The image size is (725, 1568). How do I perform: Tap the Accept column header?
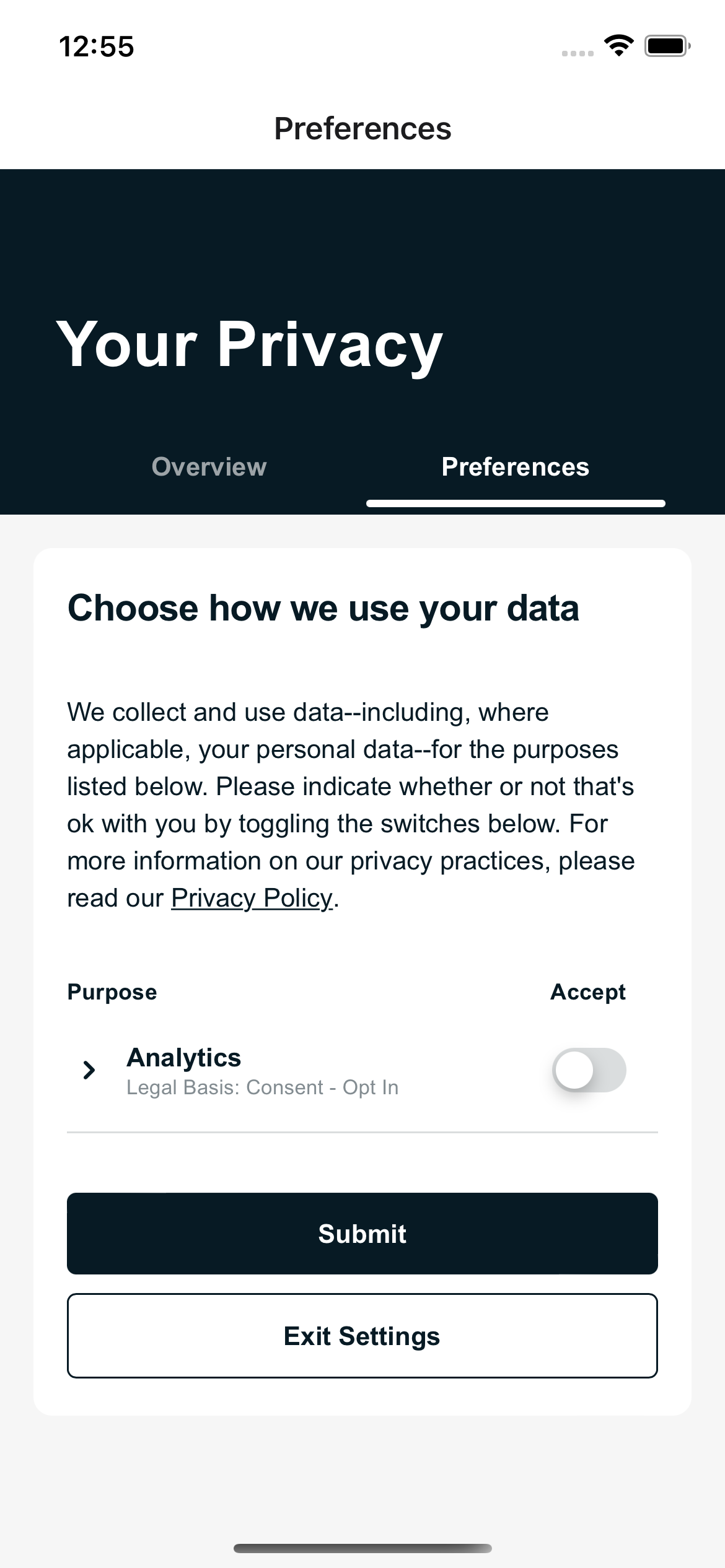pyautogui.click(x=588, y=992)
